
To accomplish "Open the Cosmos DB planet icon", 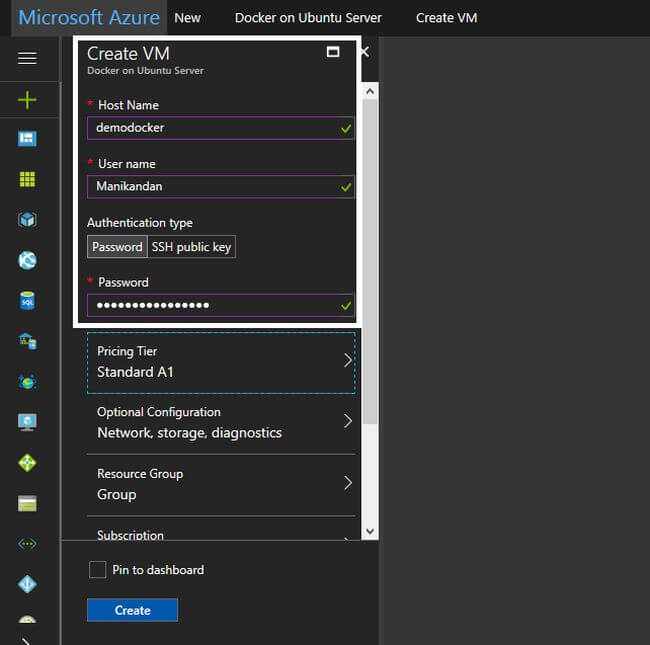I will point(27,382).
